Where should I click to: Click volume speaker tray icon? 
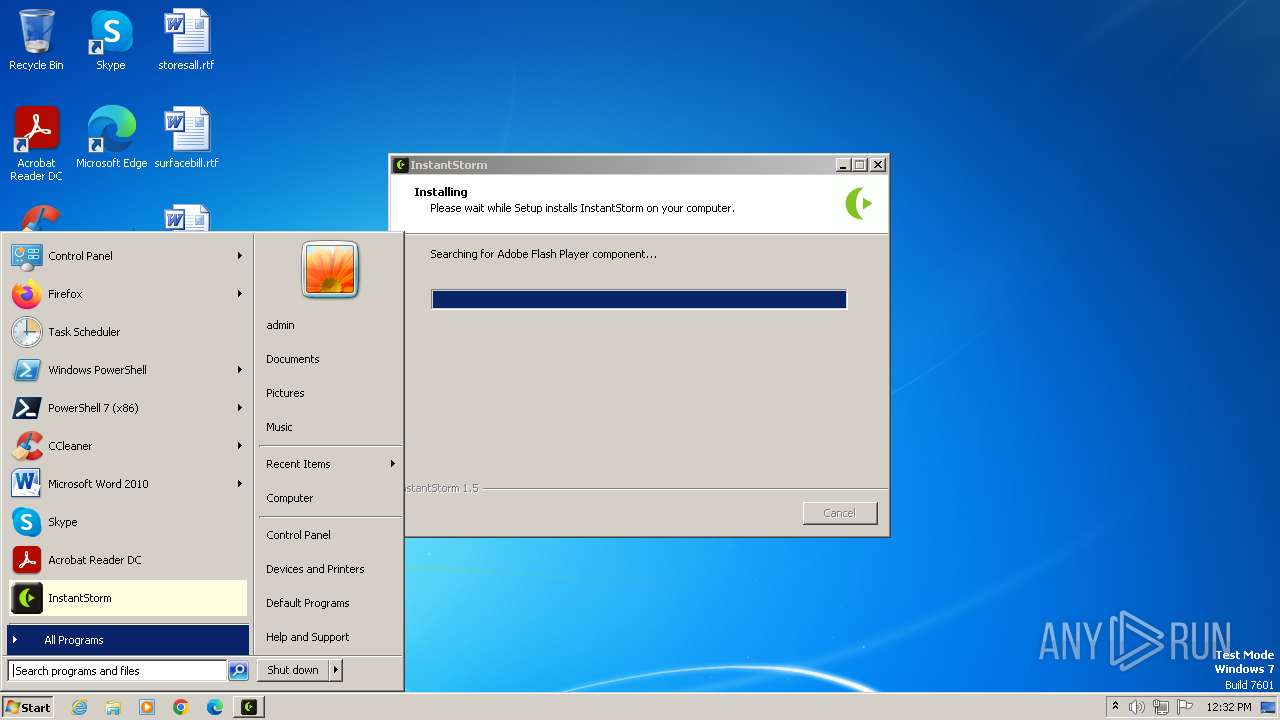[x=1137, y=707]
